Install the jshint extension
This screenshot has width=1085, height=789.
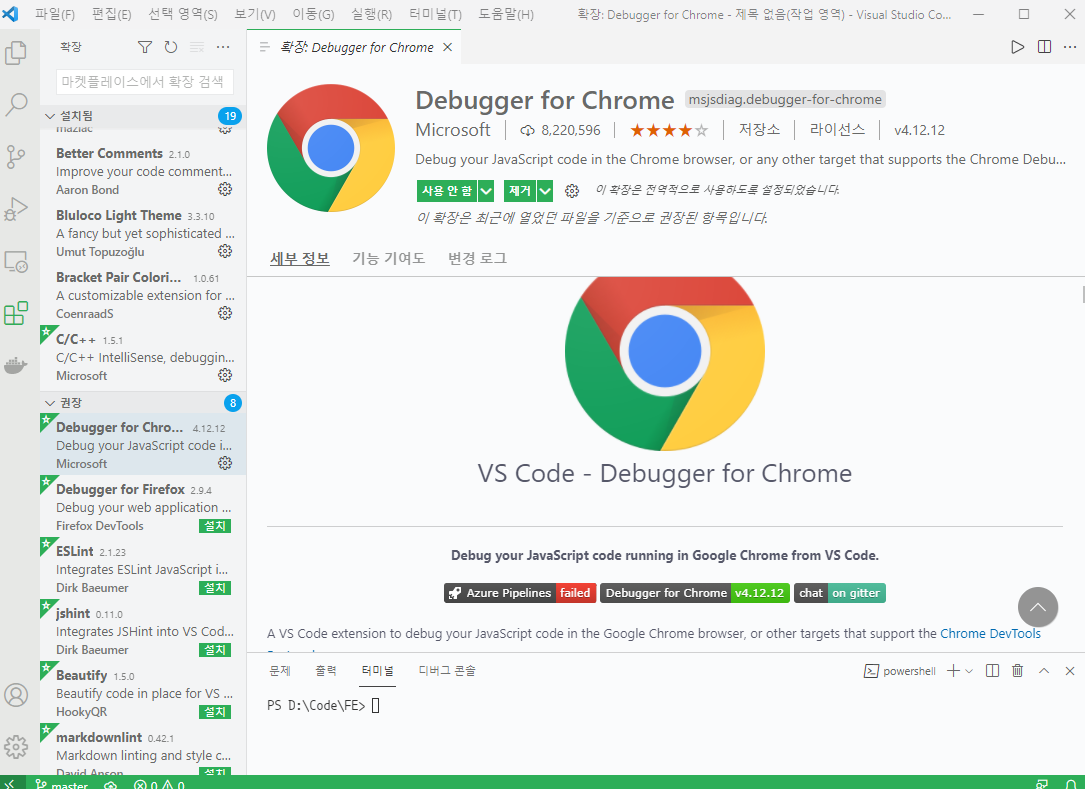[x=215, y=650]
